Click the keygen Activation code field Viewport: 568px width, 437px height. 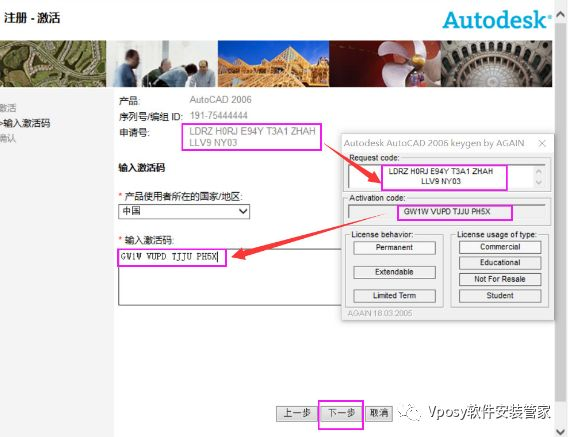click(447, 212)
